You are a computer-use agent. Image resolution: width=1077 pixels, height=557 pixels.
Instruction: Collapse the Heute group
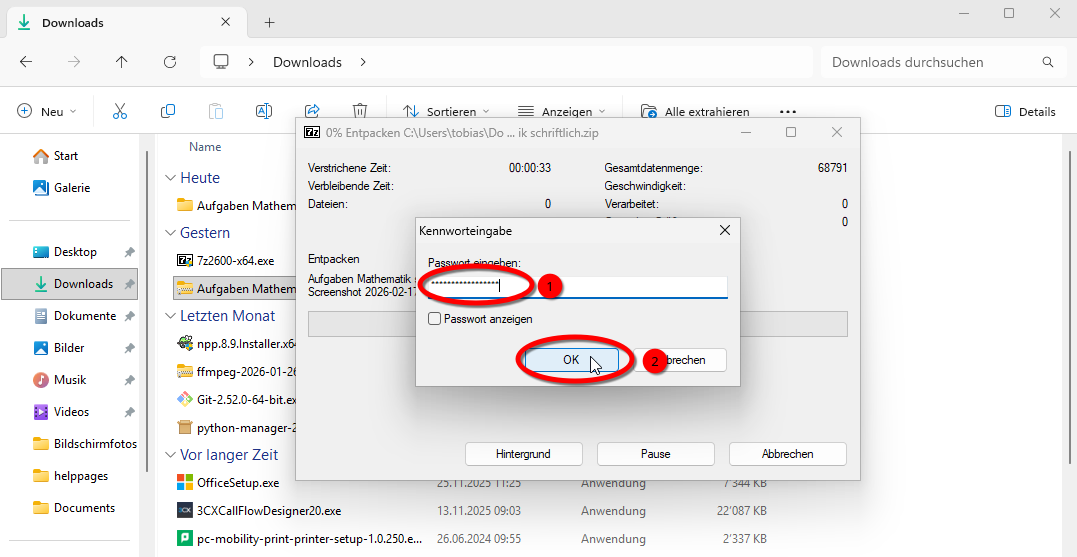[x=171, y=178]
